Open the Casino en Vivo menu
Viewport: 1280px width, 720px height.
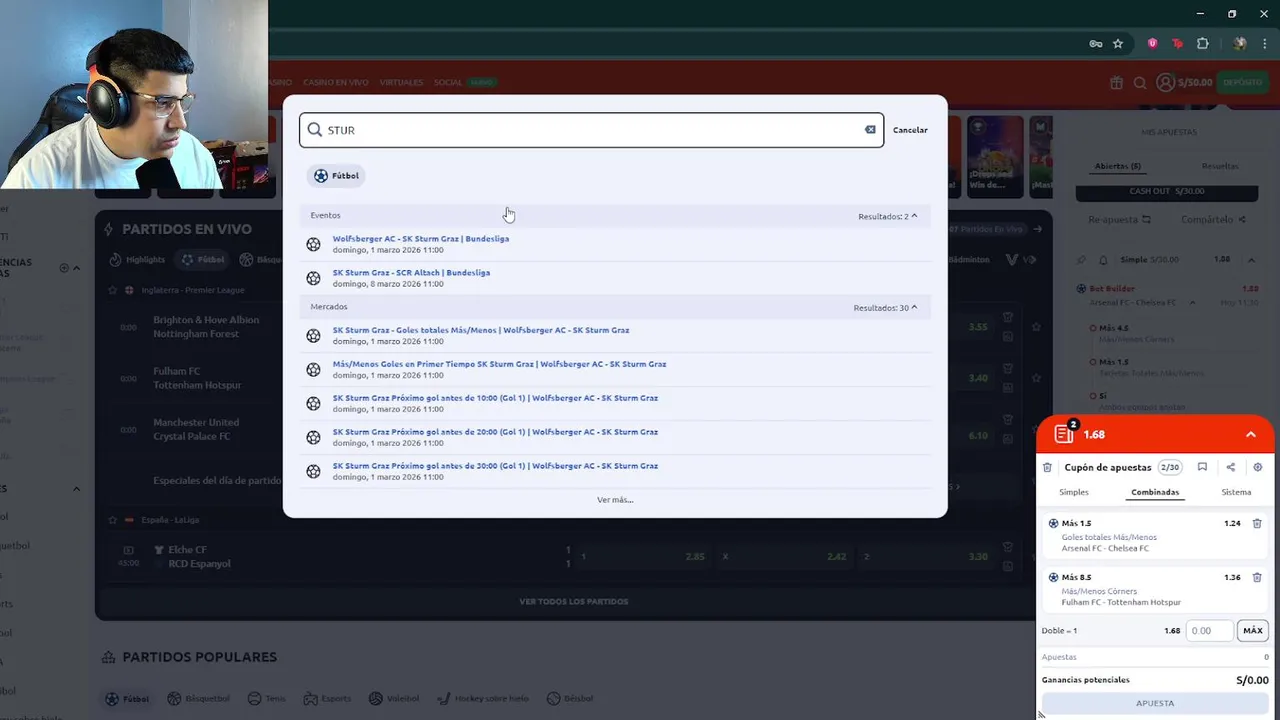336,82
